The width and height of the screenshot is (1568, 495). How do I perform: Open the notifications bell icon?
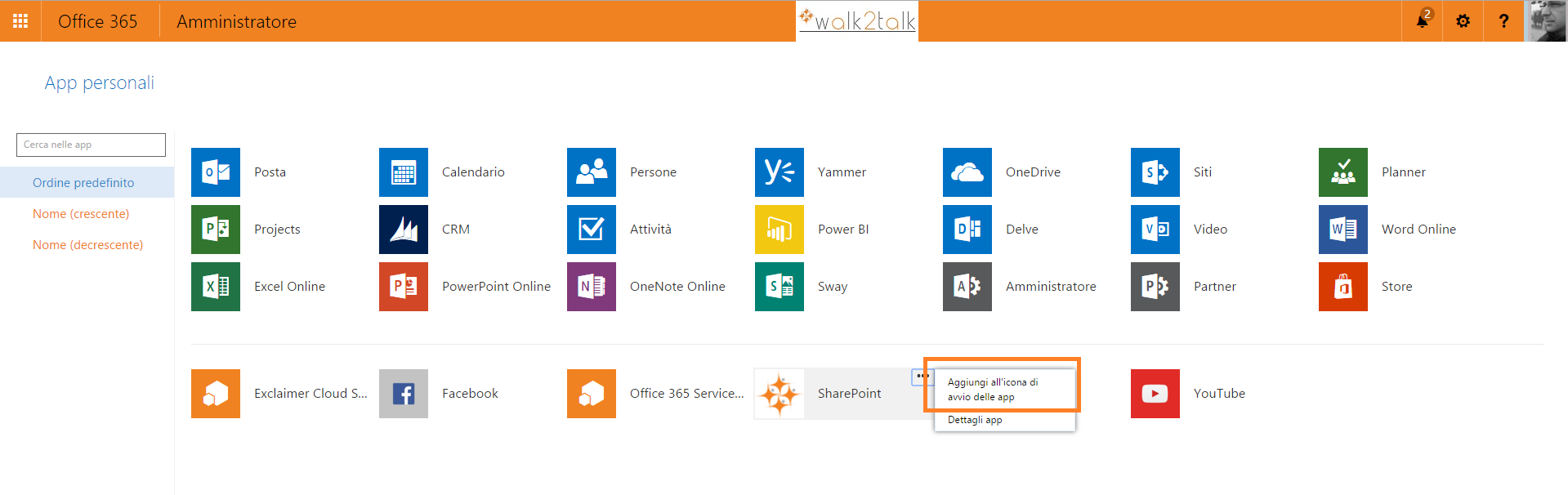coord(1423,21)
